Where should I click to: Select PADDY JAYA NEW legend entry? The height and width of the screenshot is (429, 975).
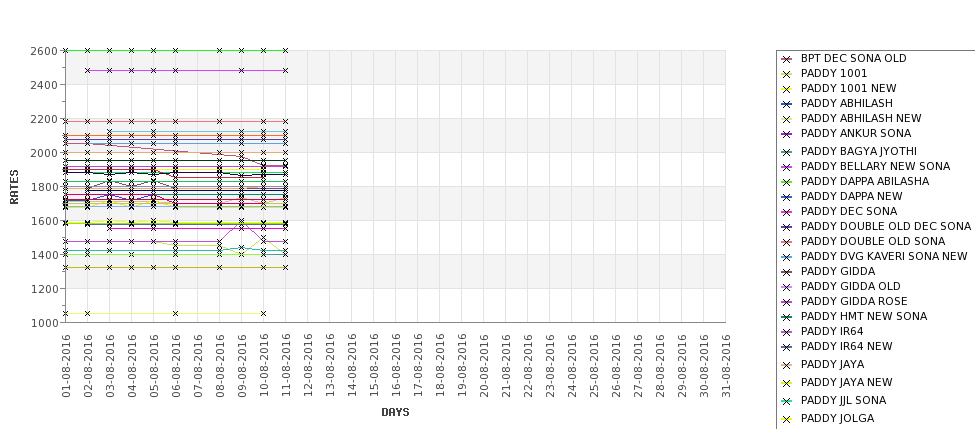point(846,382)
